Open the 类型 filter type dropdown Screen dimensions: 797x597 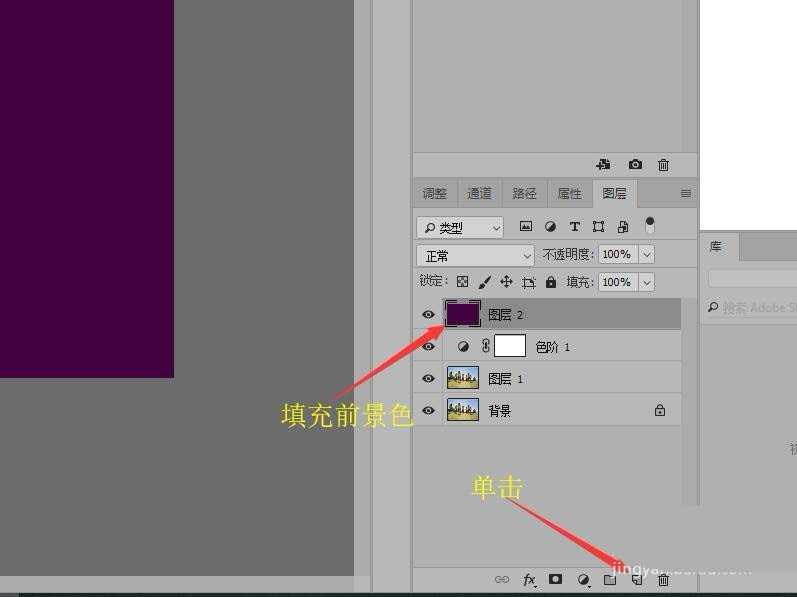click(460, 228)
